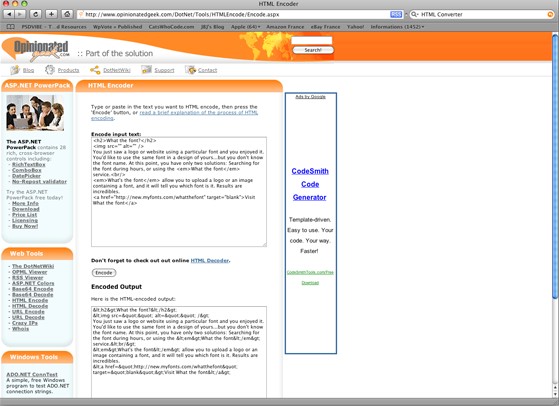
Task: Open the Base64 Encode tool link
Action: [x=32, y=289]
